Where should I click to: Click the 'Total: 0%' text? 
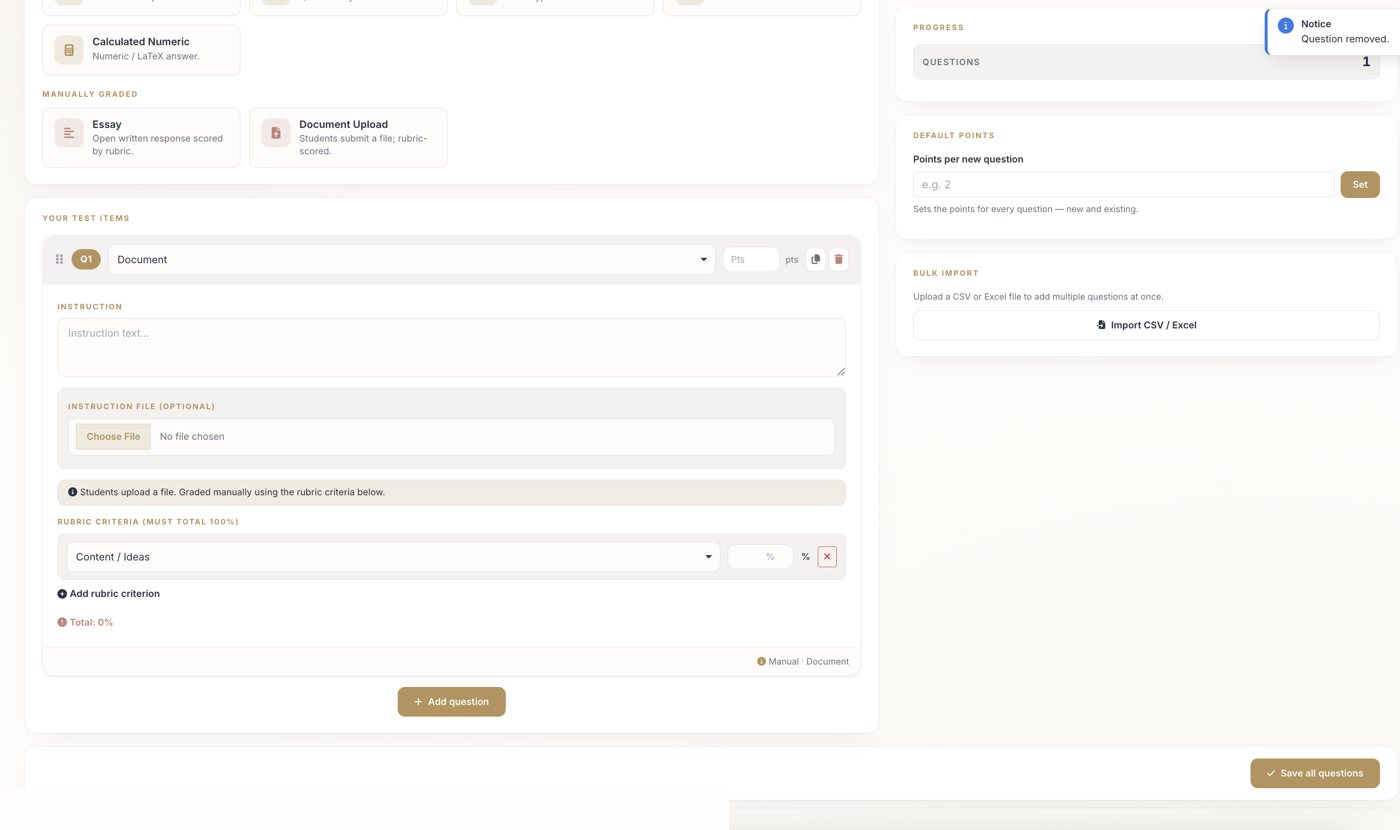point(91,622)
